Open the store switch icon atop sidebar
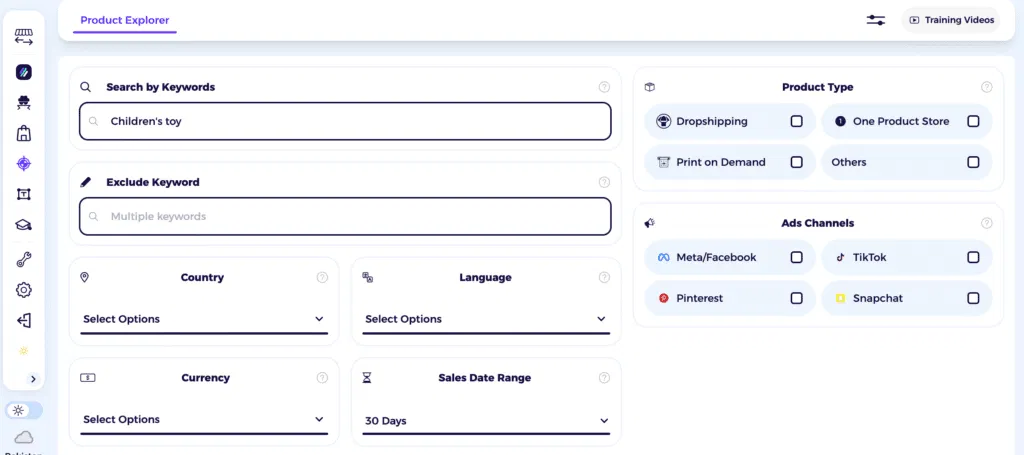The height and width of the screenshot is (455, 1024). click(x=24, y=37)
